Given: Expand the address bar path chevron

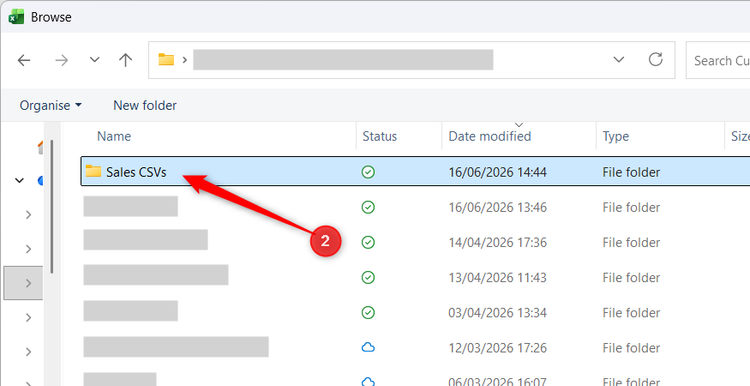Looking at the screenshot, I should (x=185, y=60).
